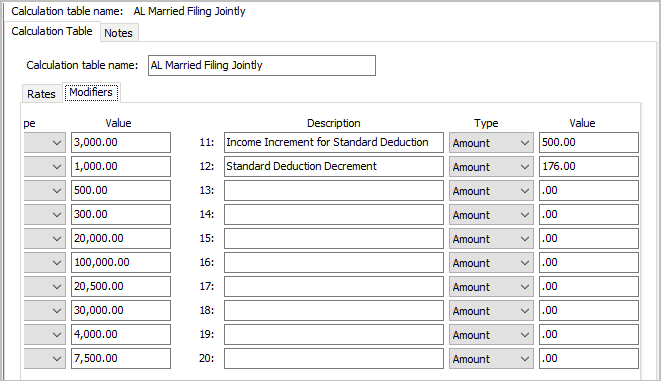Click the 20,500.00 value field
The width and height of the screenshot is (661, 381).
[x=121, y=287]
